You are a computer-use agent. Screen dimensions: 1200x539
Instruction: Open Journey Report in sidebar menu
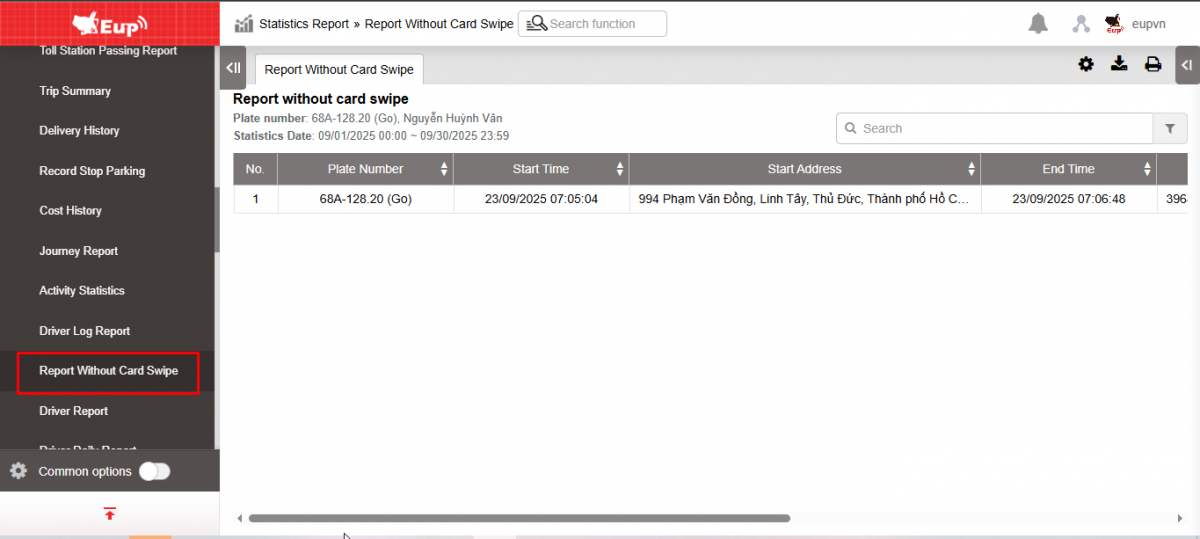pyautogui.click(x=79, y=251)
